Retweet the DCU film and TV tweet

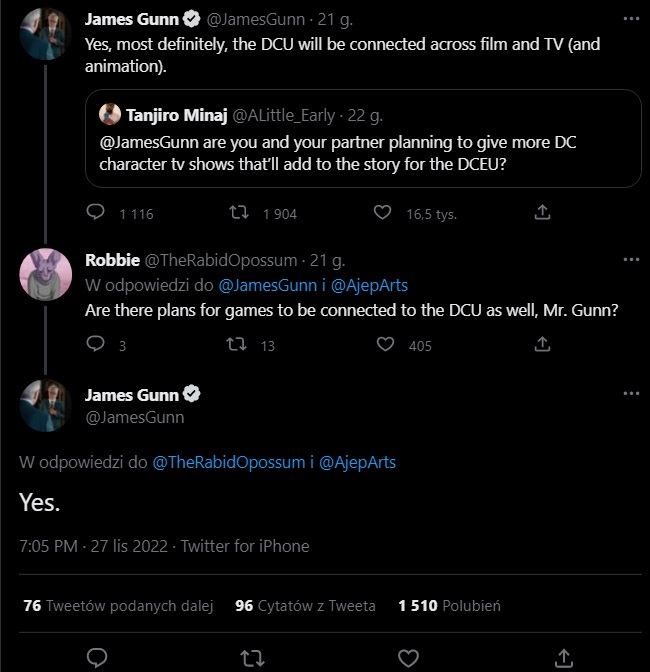(240, 213)
